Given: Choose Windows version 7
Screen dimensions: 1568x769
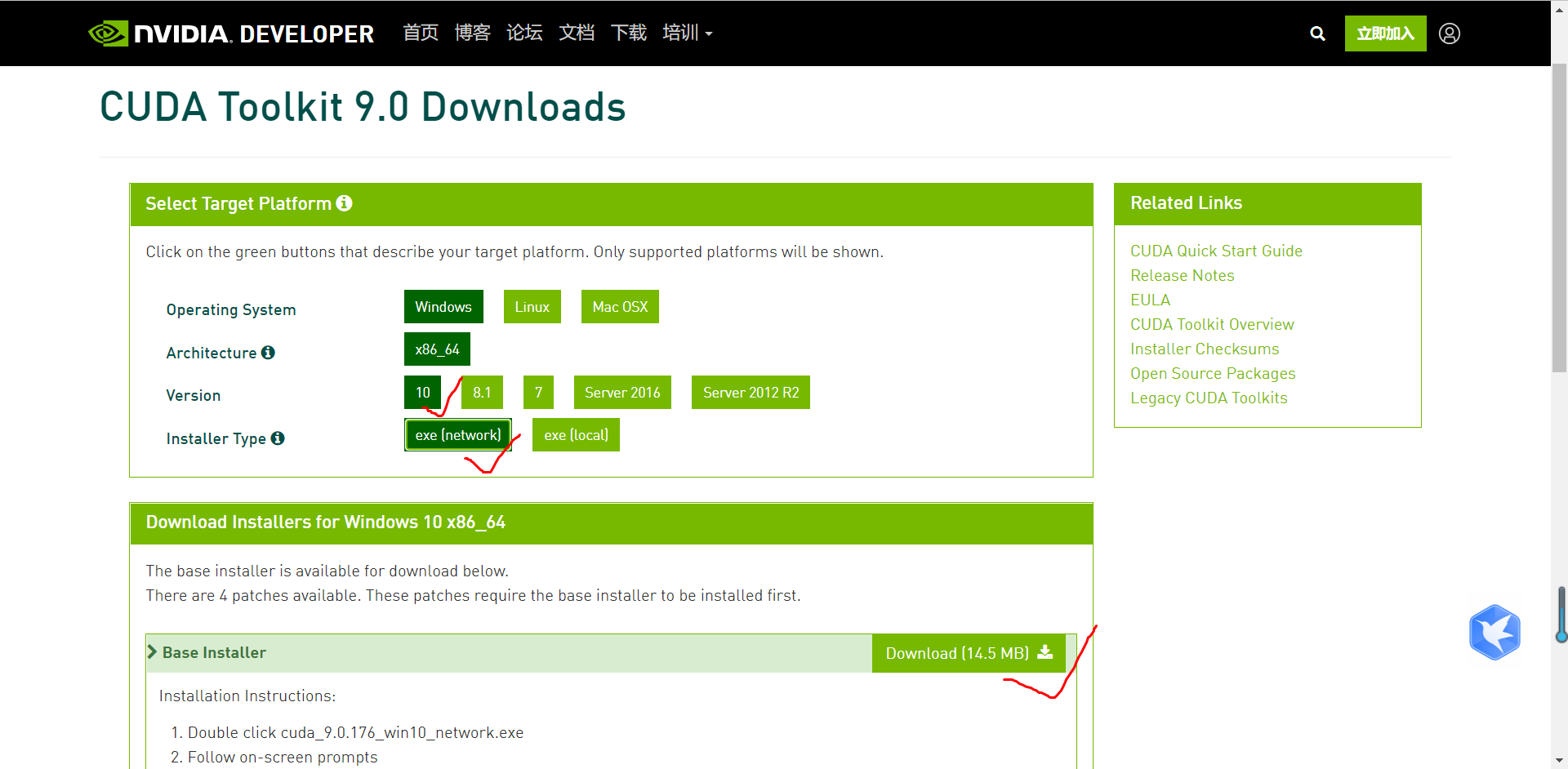Looking at the screenshot, I should [x=538, y=393].
